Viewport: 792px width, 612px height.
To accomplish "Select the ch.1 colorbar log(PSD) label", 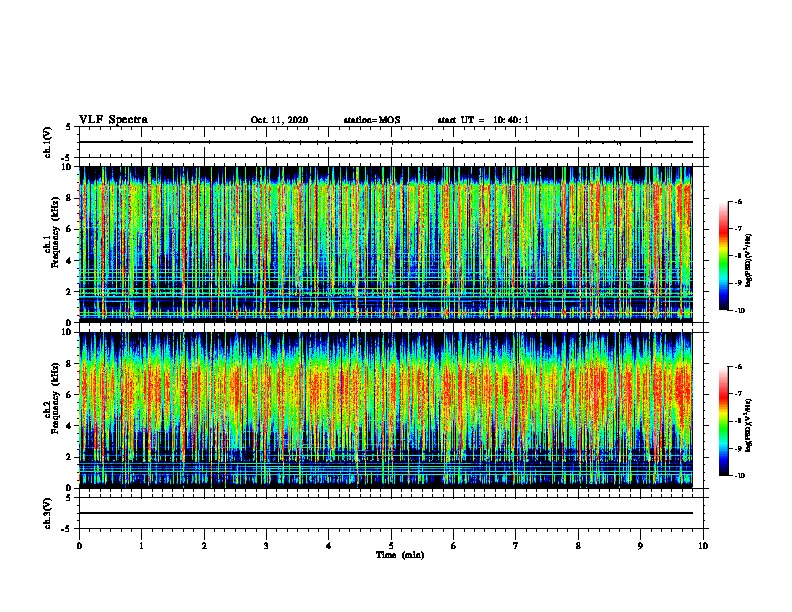I will pos(749,261).
